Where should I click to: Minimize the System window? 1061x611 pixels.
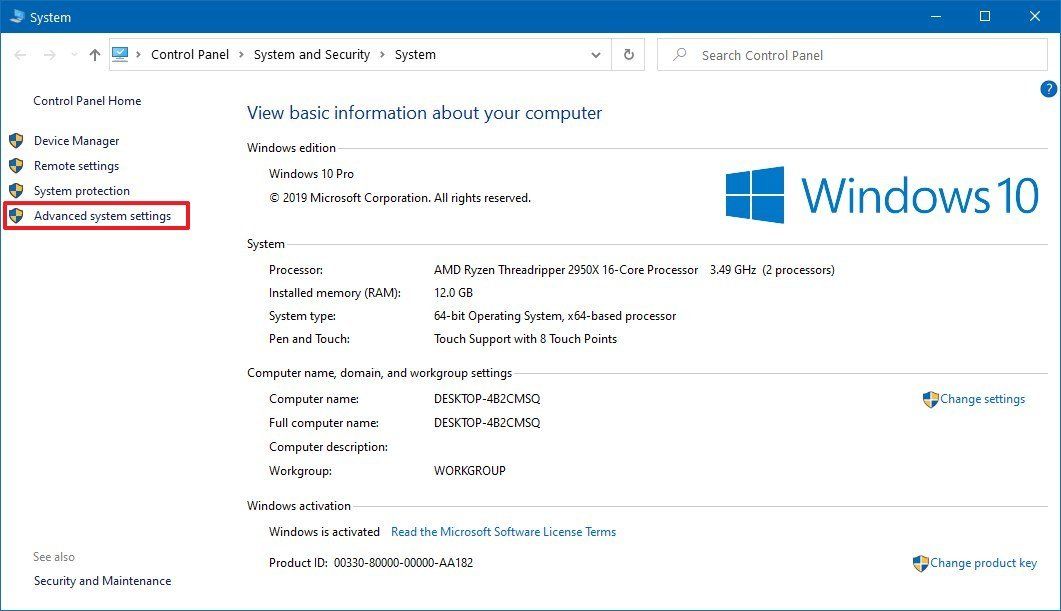936,16
